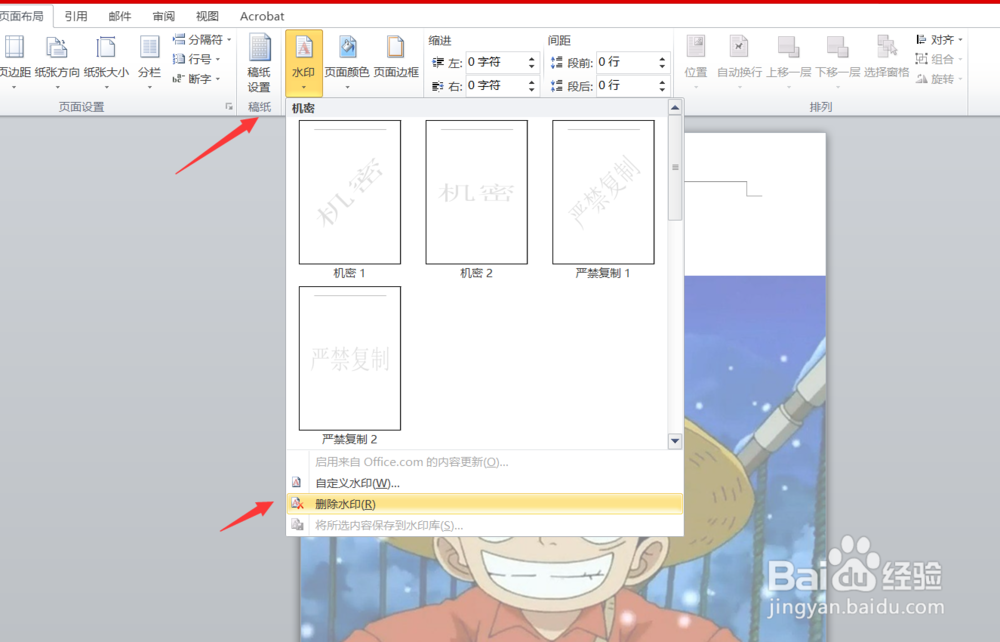The image size is (1000, 642).
Task: Open the 页边距 margins menu
Action: point(14,62)
